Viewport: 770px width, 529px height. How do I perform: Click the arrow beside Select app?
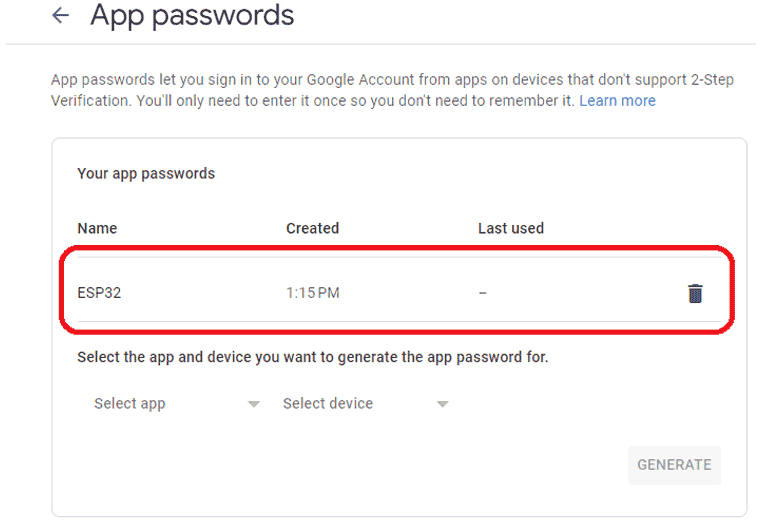[254, 405]
